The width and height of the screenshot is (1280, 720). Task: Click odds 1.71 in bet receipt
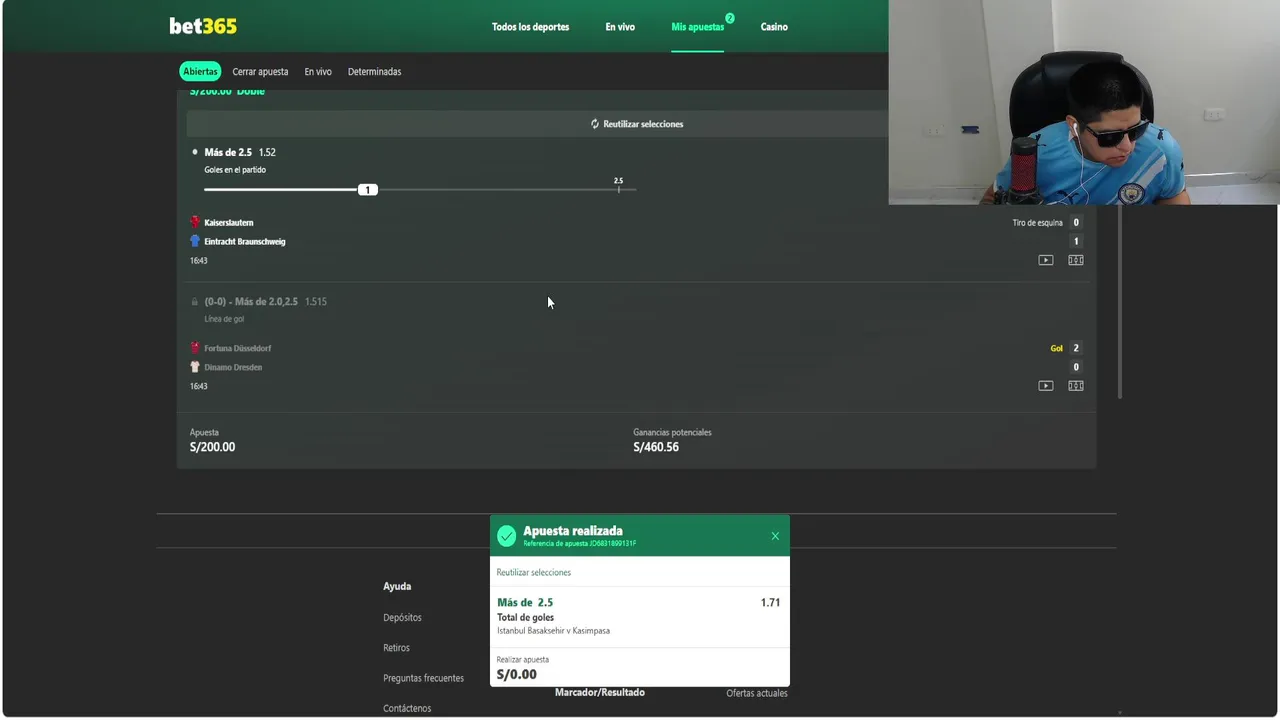tap(770, 602)
